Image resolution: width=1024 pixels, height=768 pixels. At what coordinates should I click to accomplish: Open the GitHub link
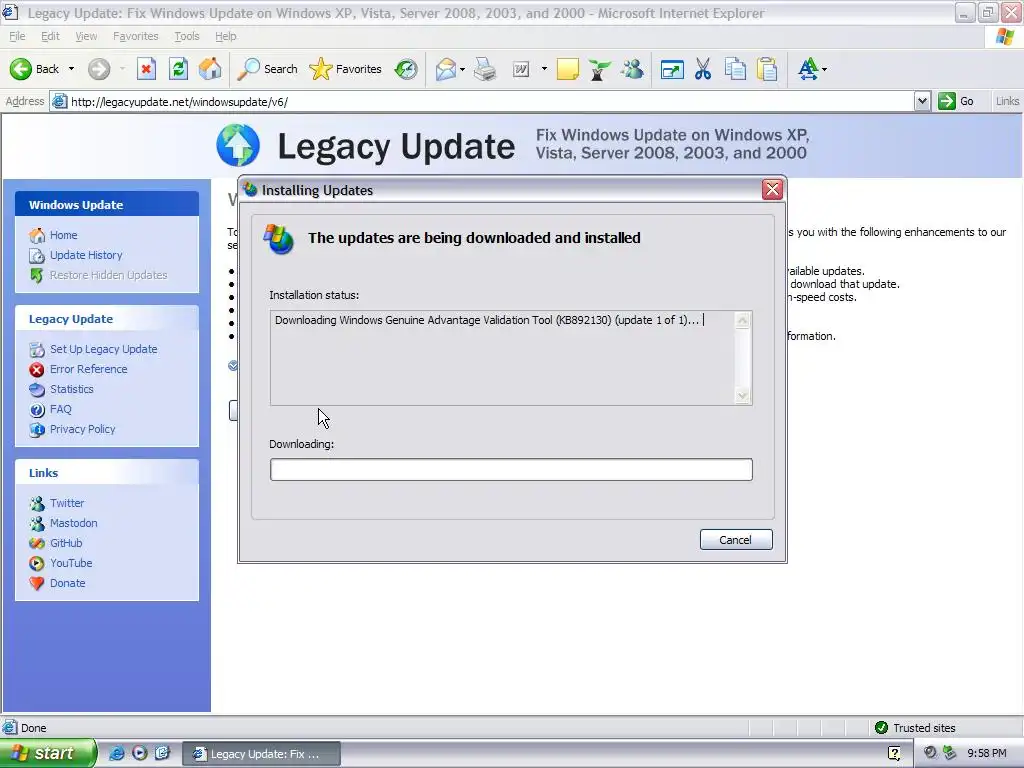pyautogui.click(x=66, y=543)
